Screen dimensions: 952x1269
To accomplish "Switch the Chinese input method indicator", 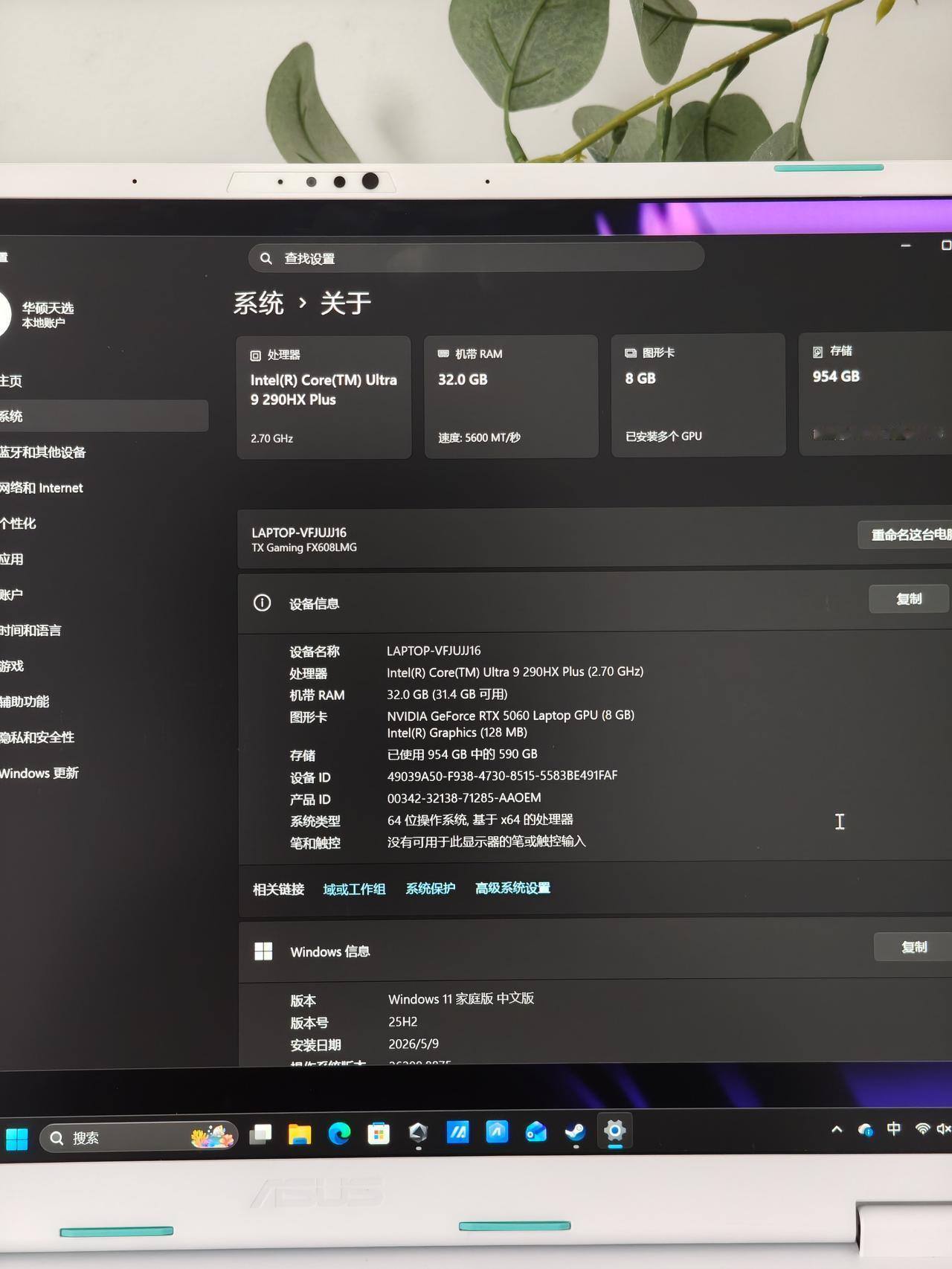I will (x=894, y=1128).
